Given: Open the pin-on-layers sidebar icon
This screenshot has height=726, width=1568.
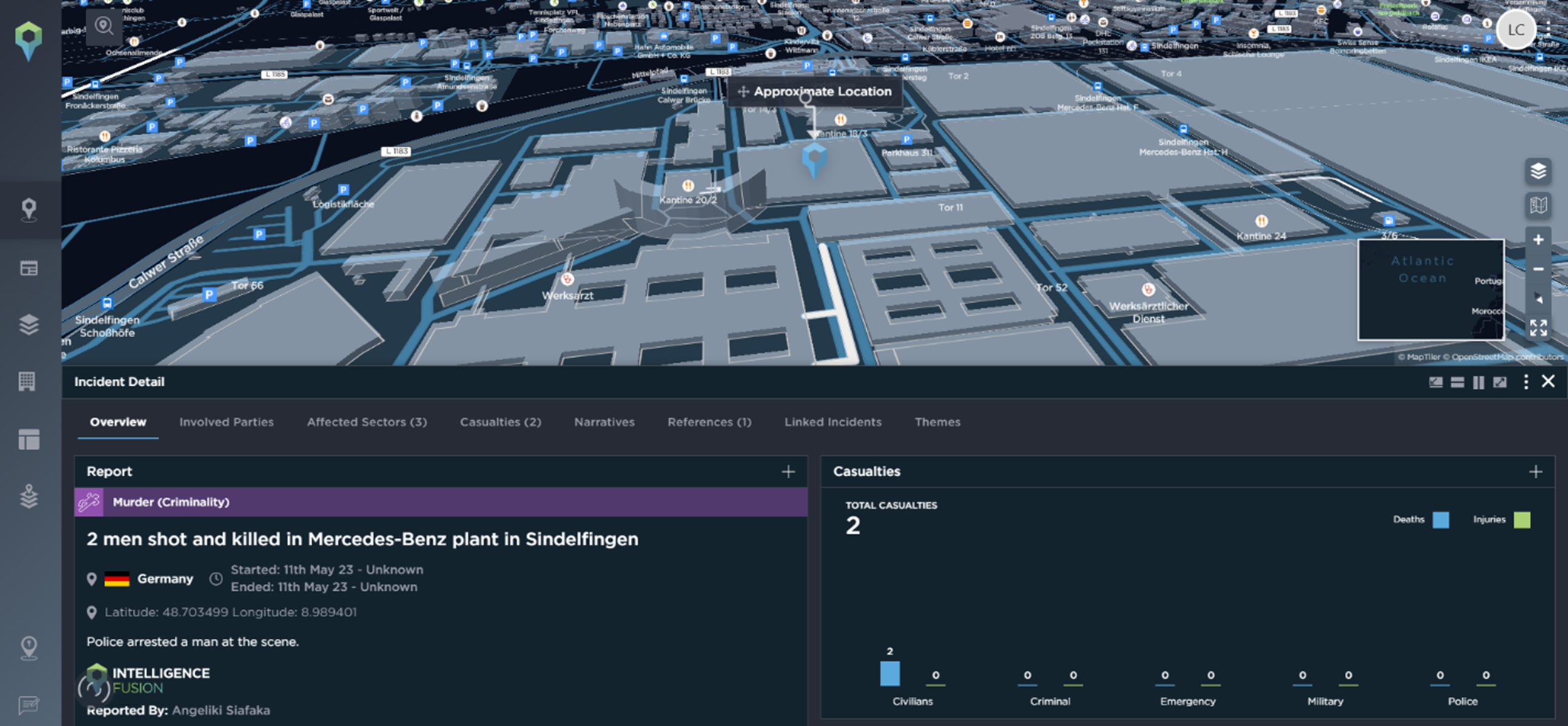Looking at the screenshot, I should pos(29,496).
